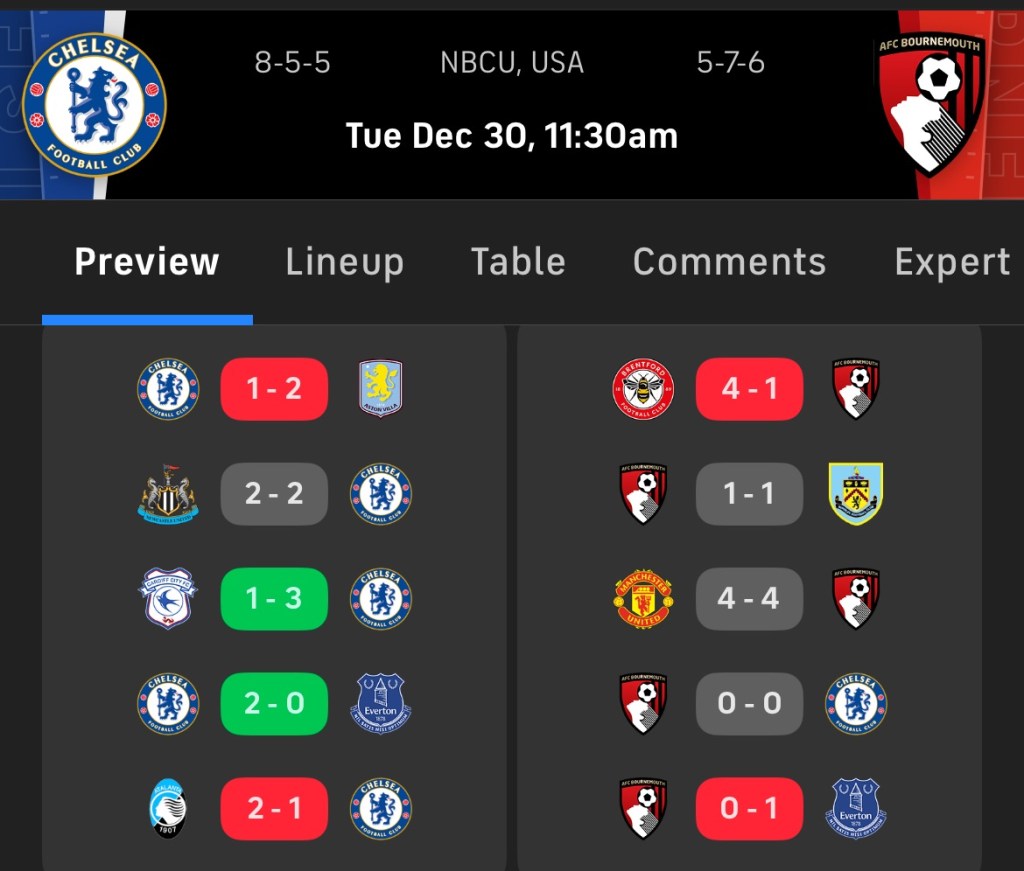The image size is (1024, 871).
Task: Open the Atalanta team crest
Action: coord(168,808)
